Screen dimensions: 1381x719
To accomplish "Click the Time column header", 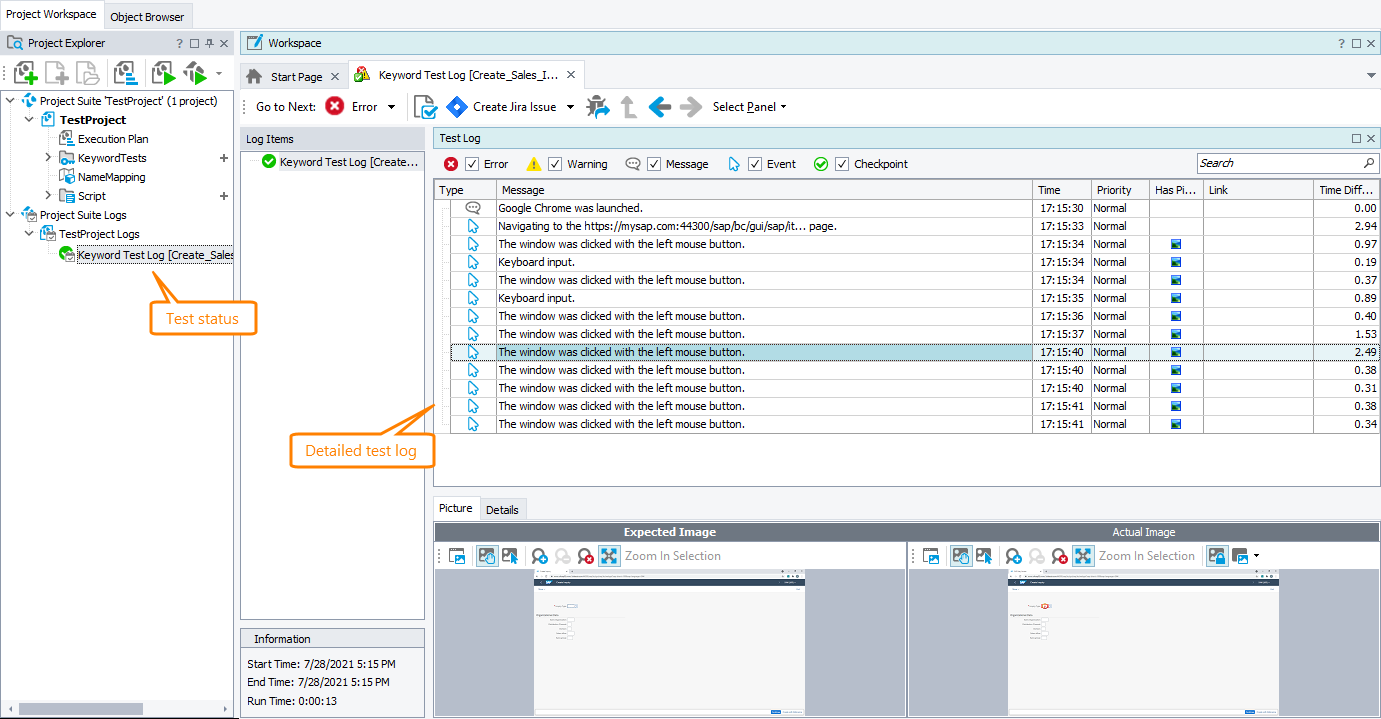I will coord(1060,190).
